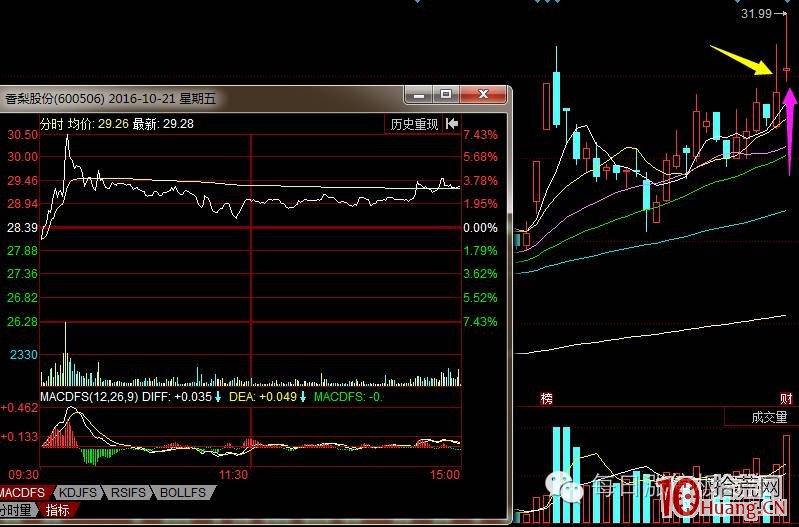799x527 pixels.
Task: Click the +0.462 MACD axis label
Action: coord(19,408)
